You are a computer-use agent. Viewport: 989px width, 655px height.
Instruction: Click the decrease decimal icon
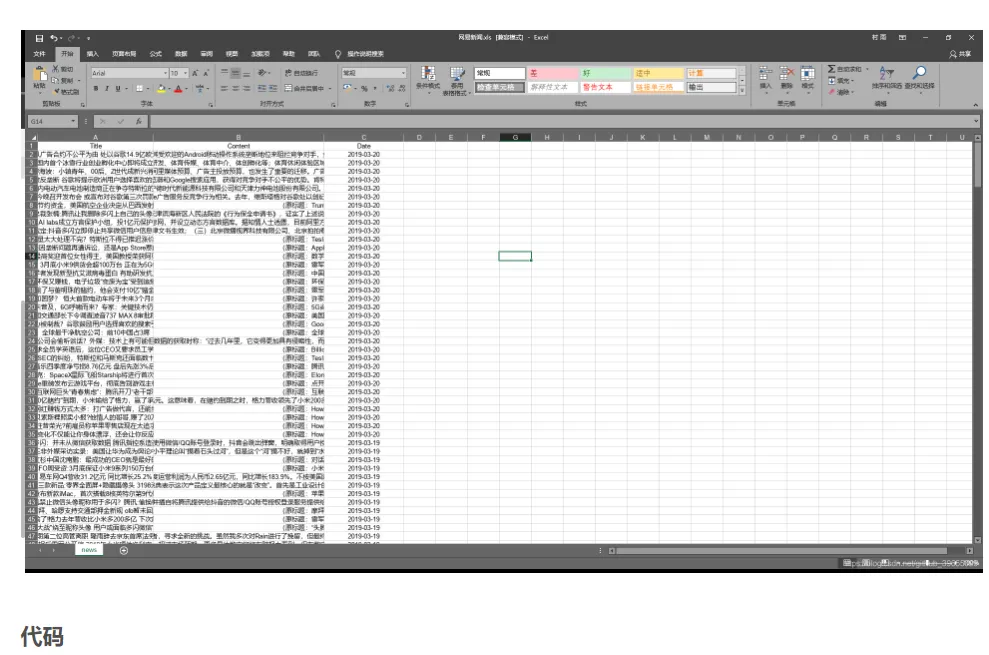pyautogui.click(x=402, y=89)
